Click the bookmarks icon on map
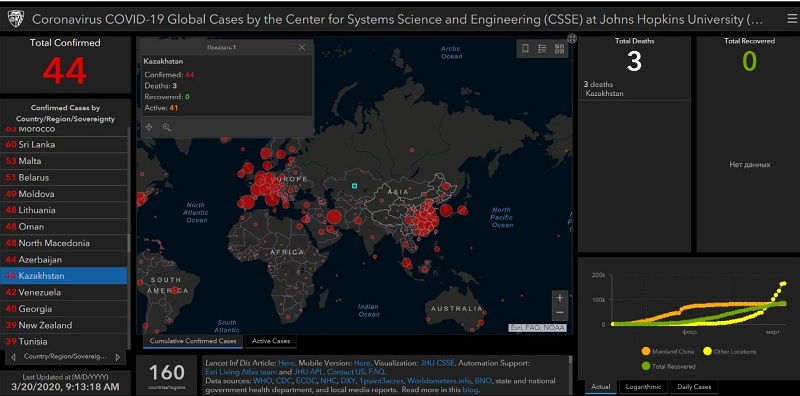Viewport: 800px width, 396px height. point(525,48)
